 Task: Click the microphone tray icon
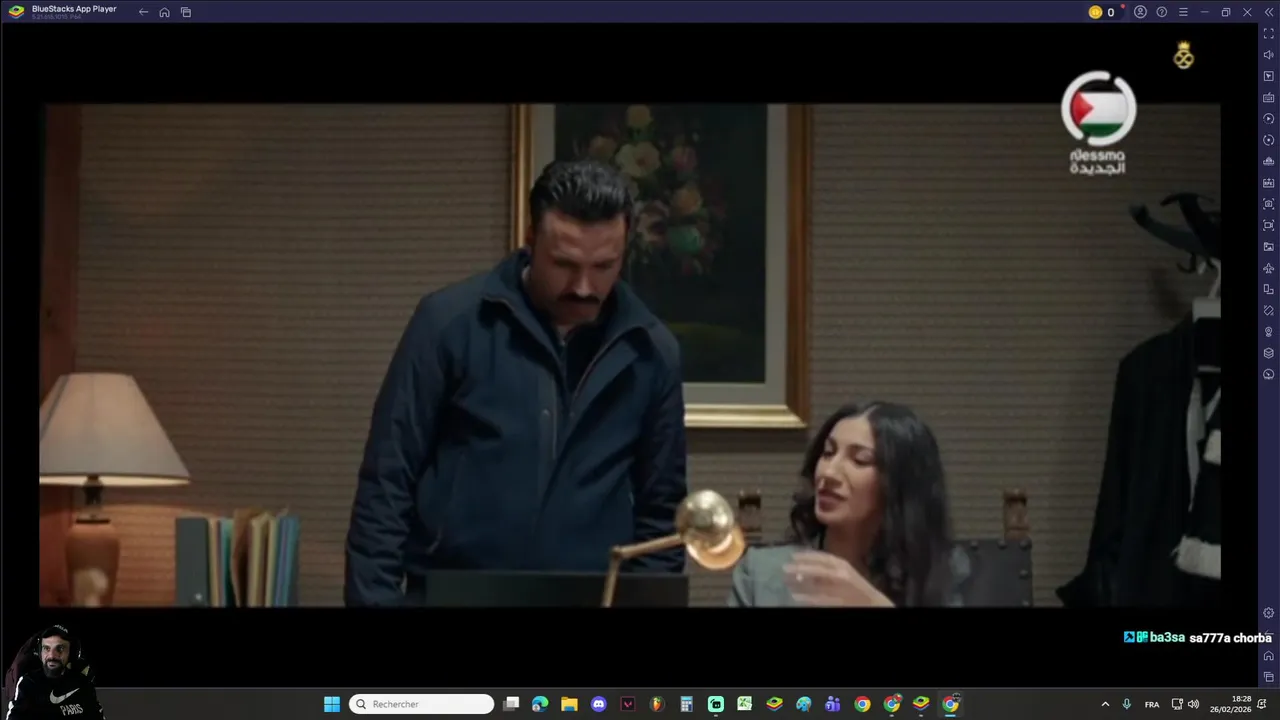click(x=1127, y=704)
